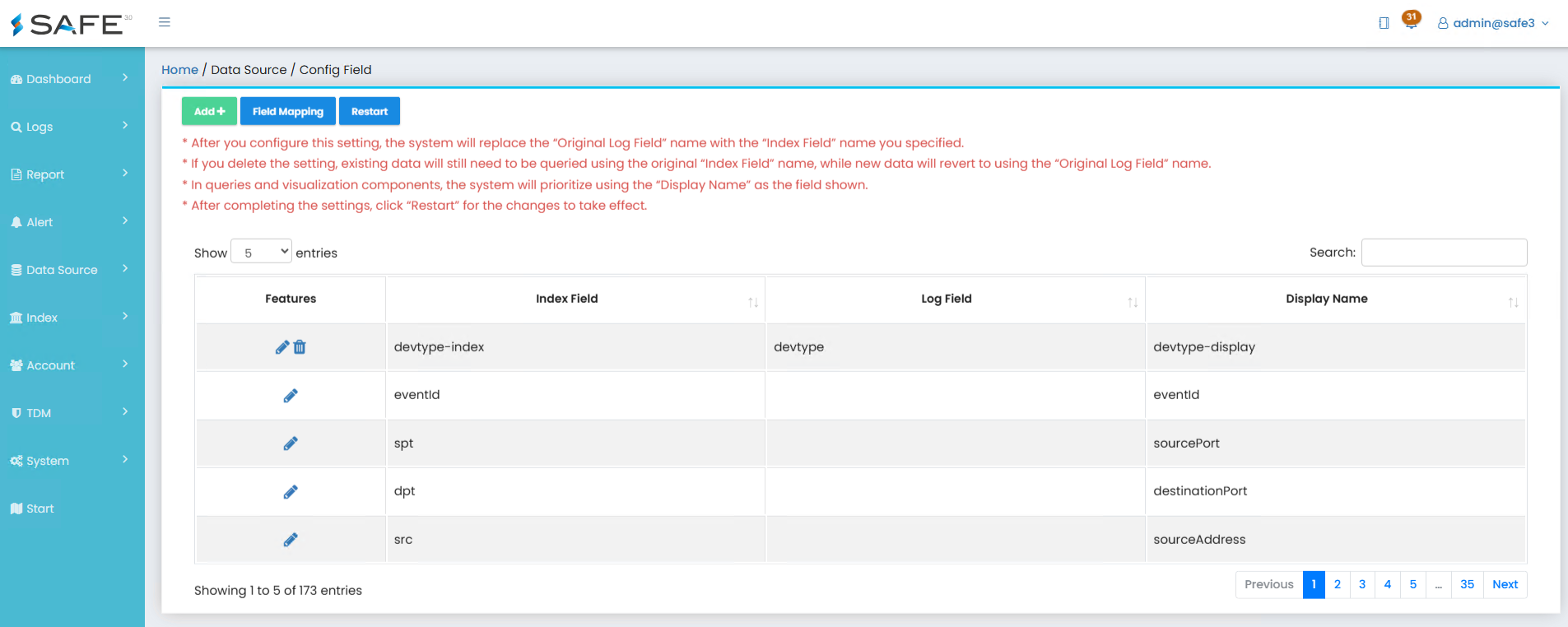Edit the spt row with pencil icon
Viewport: 1568px width, 627px height.
tap(291, 444)
